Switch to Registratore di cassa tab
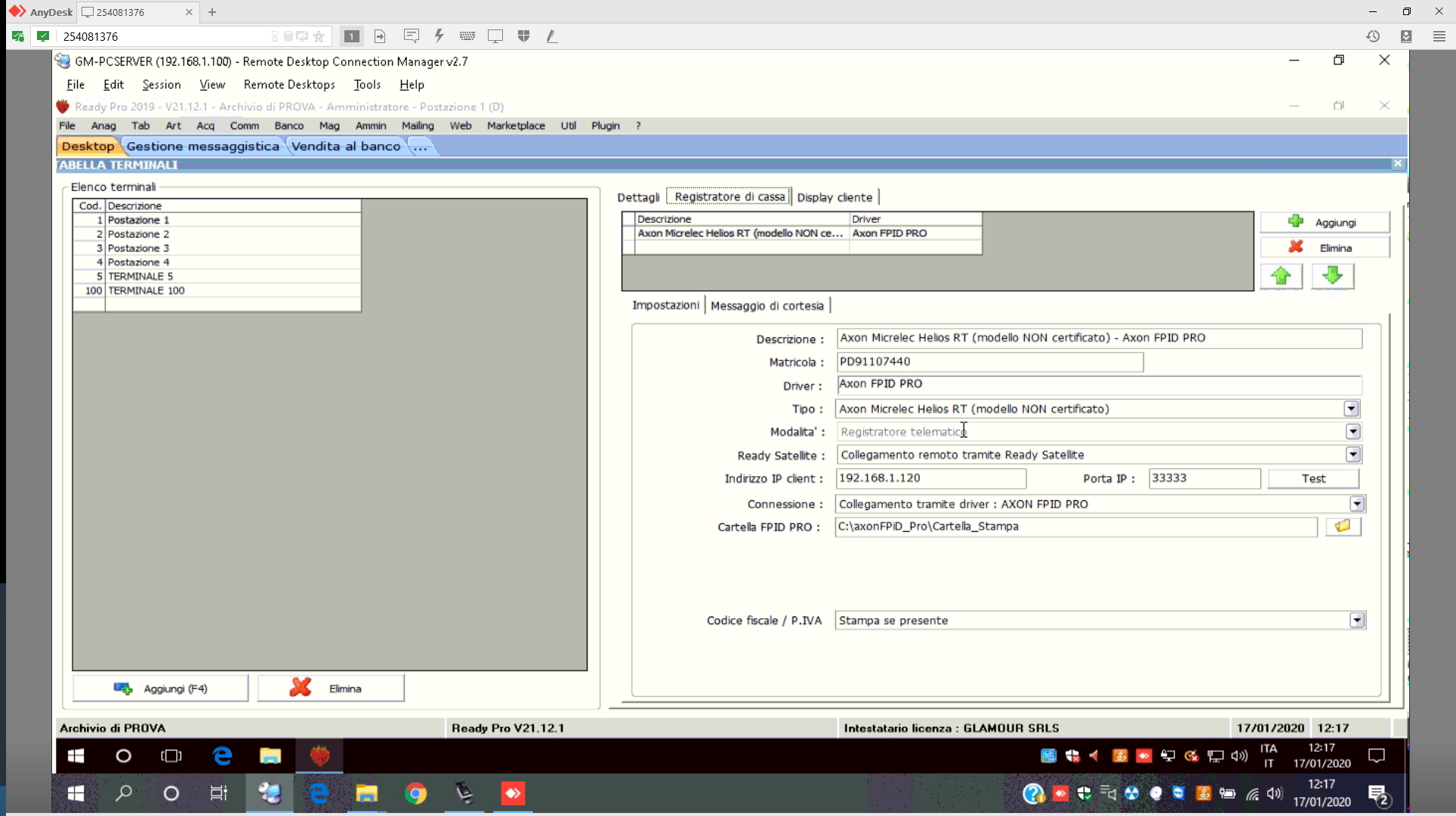Viewport: 1456px width, 816px height. tap(730, 196)
